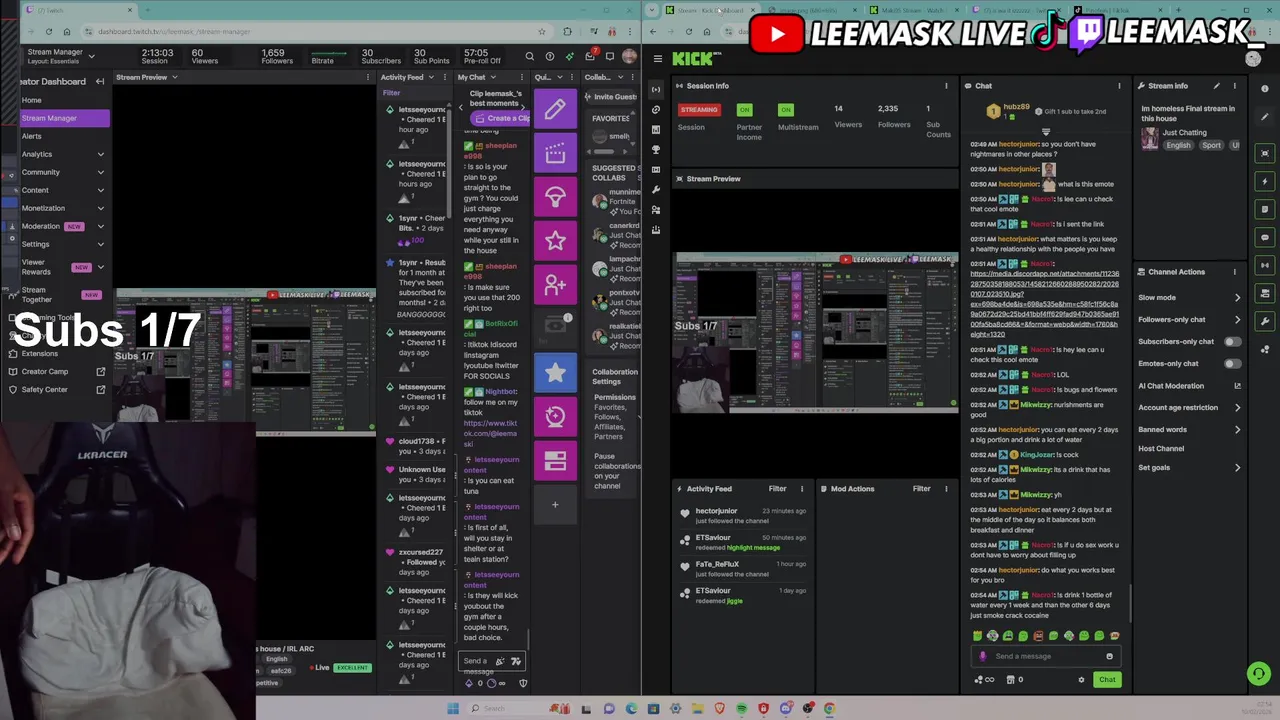This screenshot has height=720, width=1280.
Task: Open Kick Session Info three-dot menu
Action: pyautogui.click(x=946, y=86)
